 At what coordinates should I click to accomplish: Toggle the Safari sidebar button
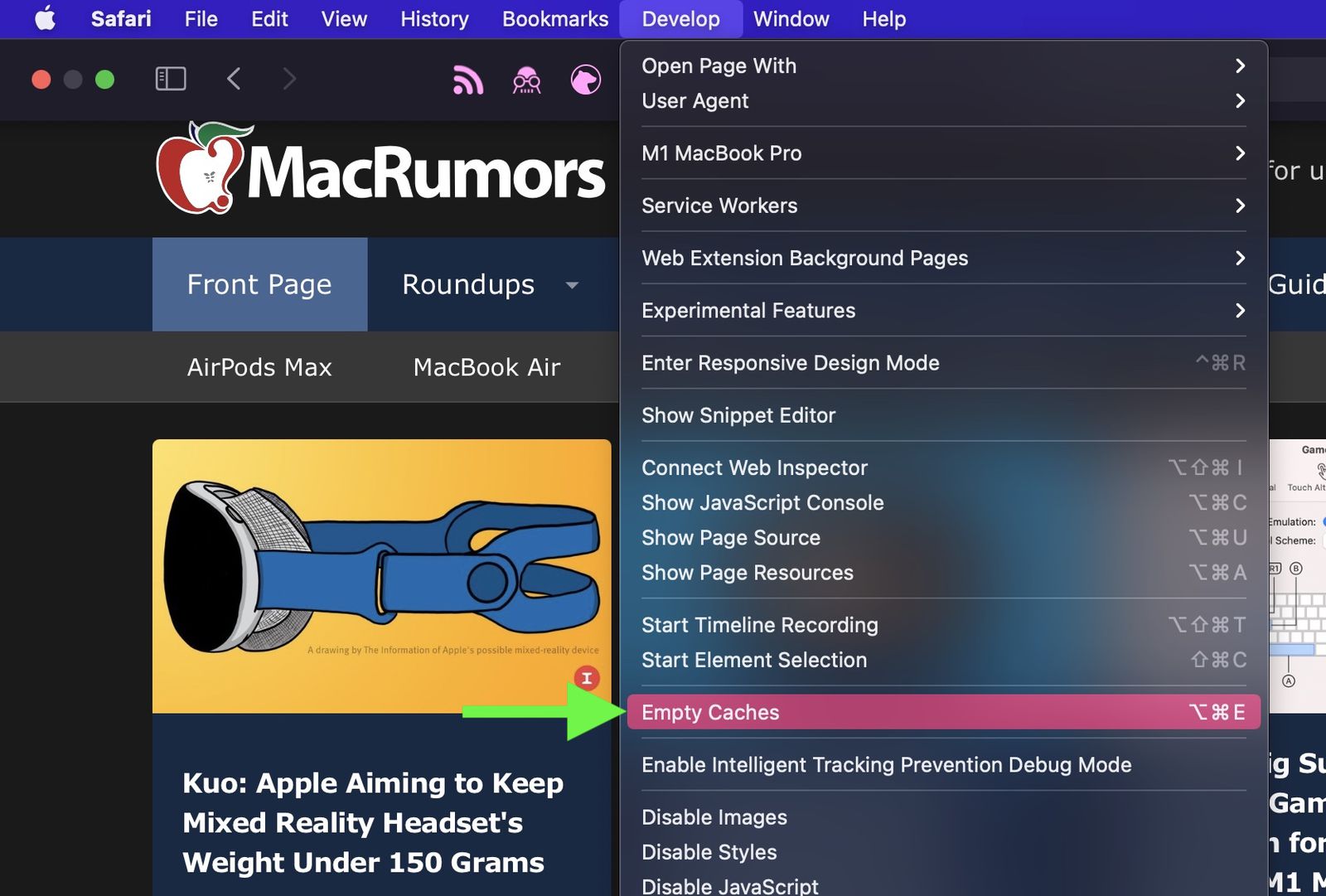coord(171,79)
